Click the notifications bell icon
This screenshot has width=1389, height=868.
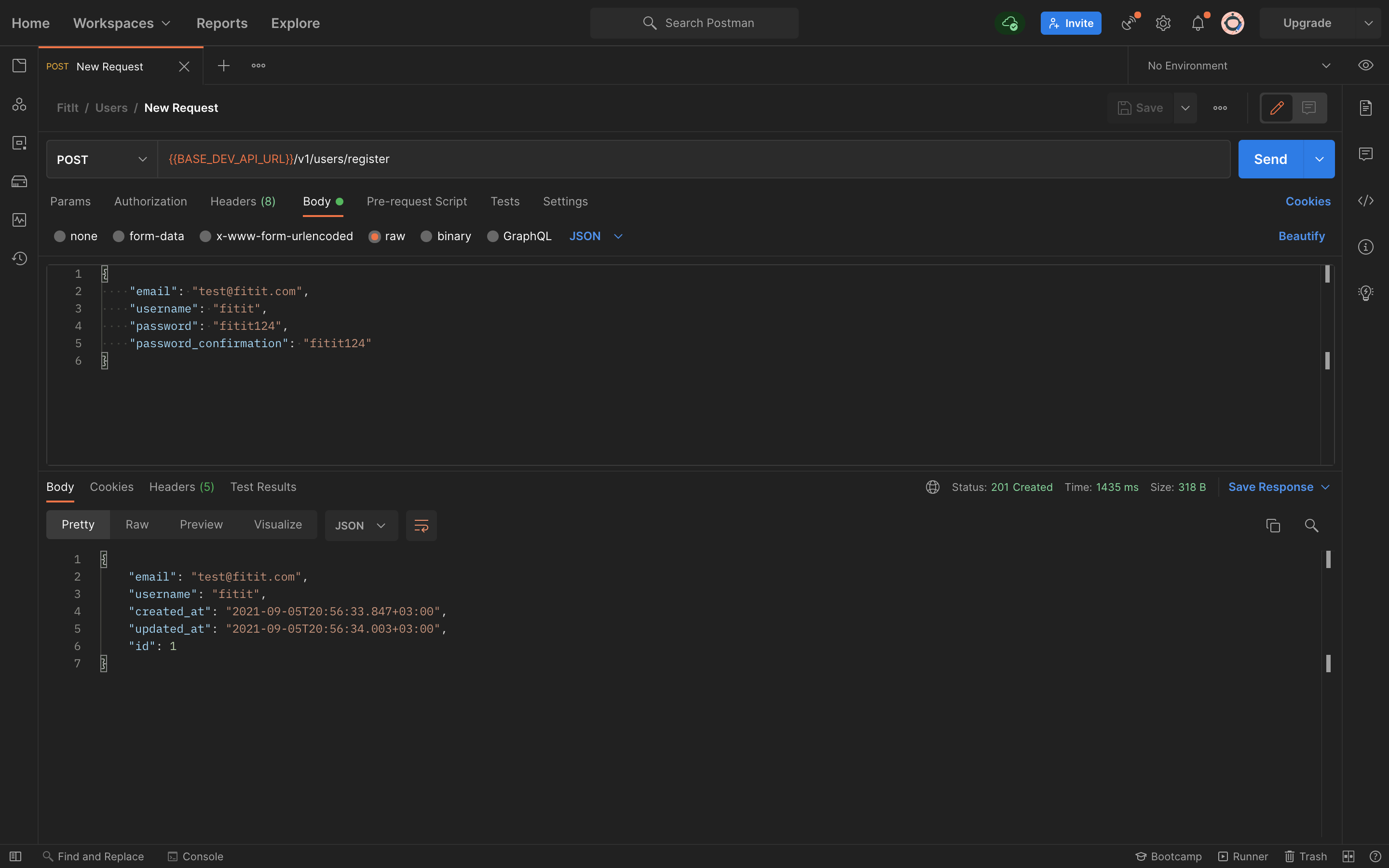1198,24
